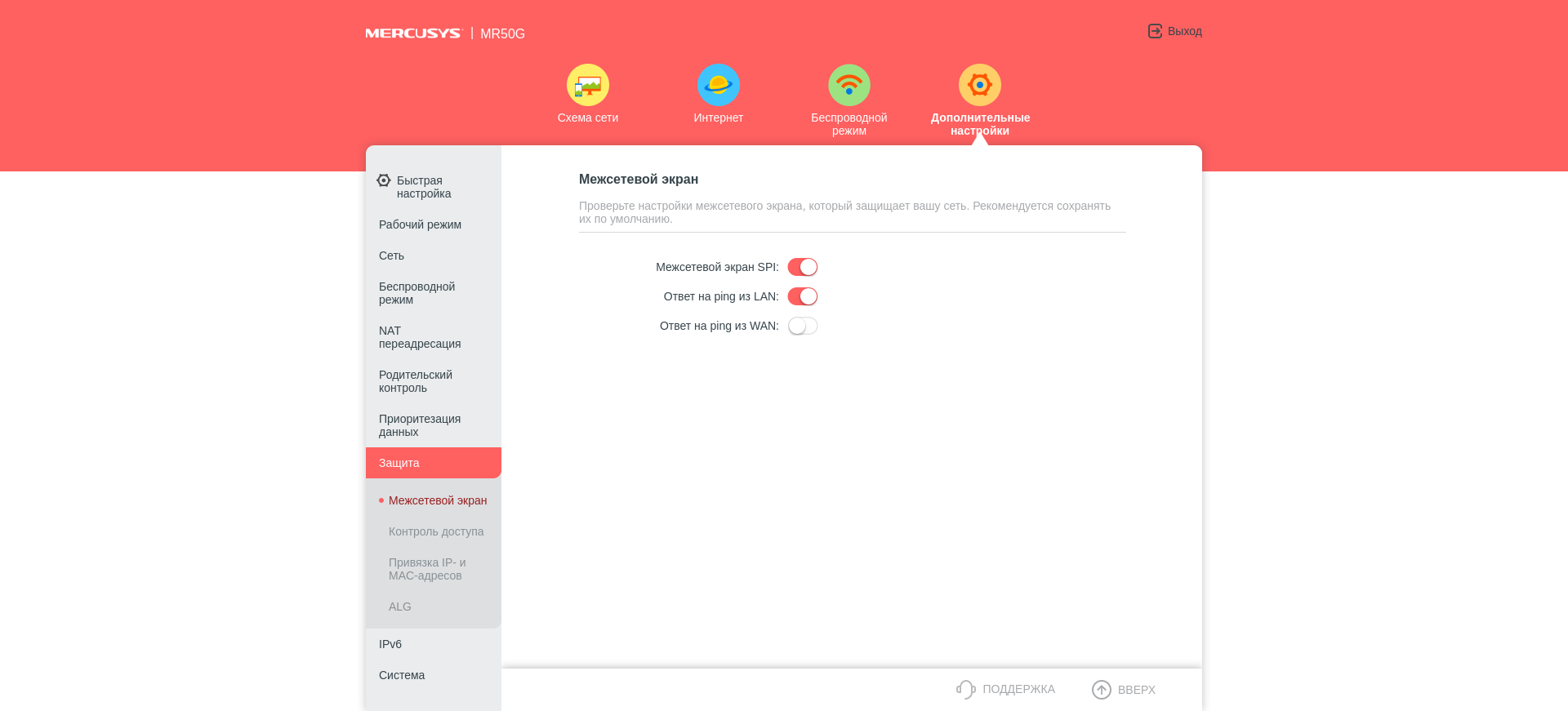This screenshot has height=711, width=1568.
Task: Click the ПОДДЕРЖКА headset icon
Action: click(x=965, y=690)
